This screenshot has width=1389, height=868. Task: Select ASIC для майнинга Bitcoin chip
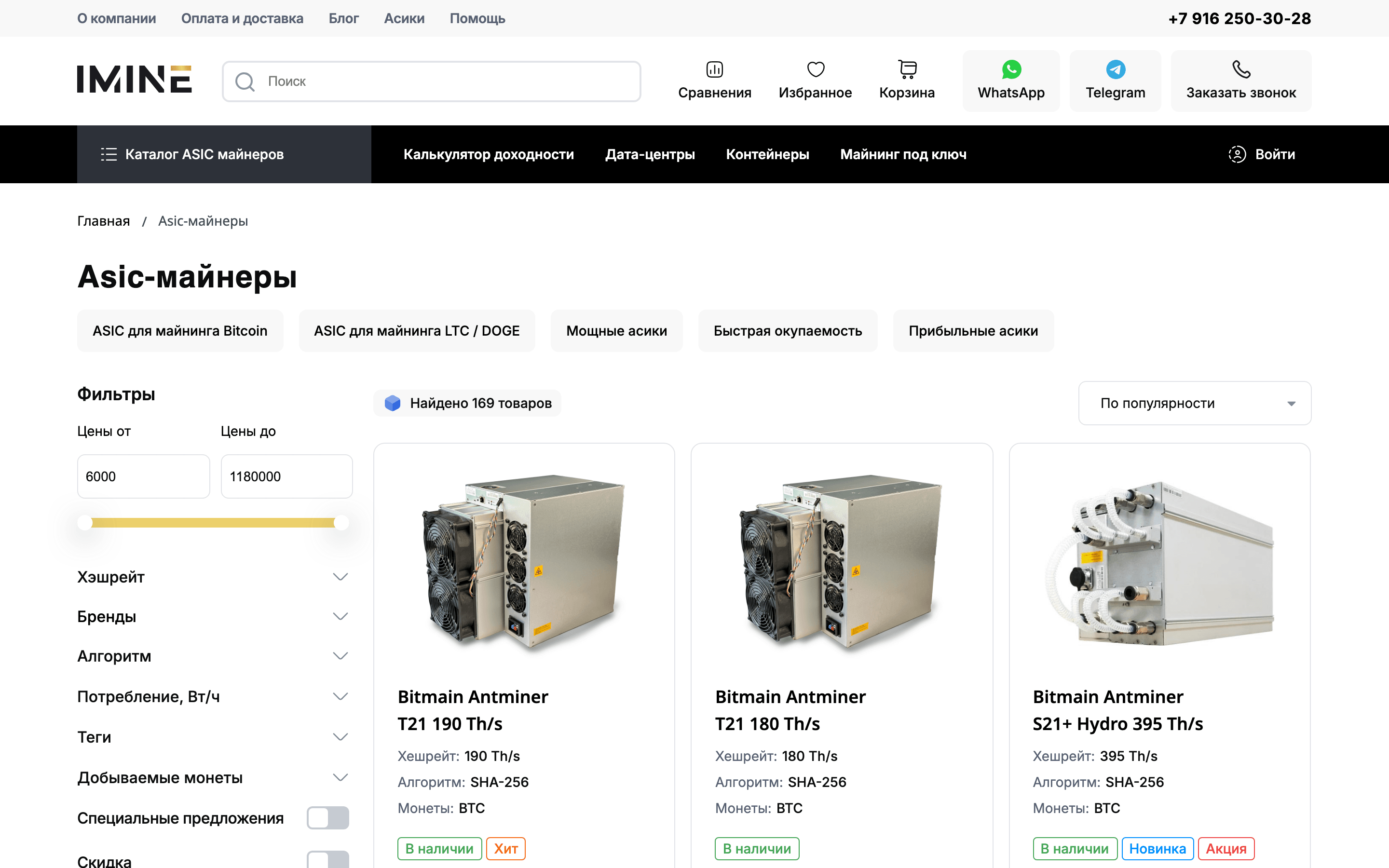180,331
